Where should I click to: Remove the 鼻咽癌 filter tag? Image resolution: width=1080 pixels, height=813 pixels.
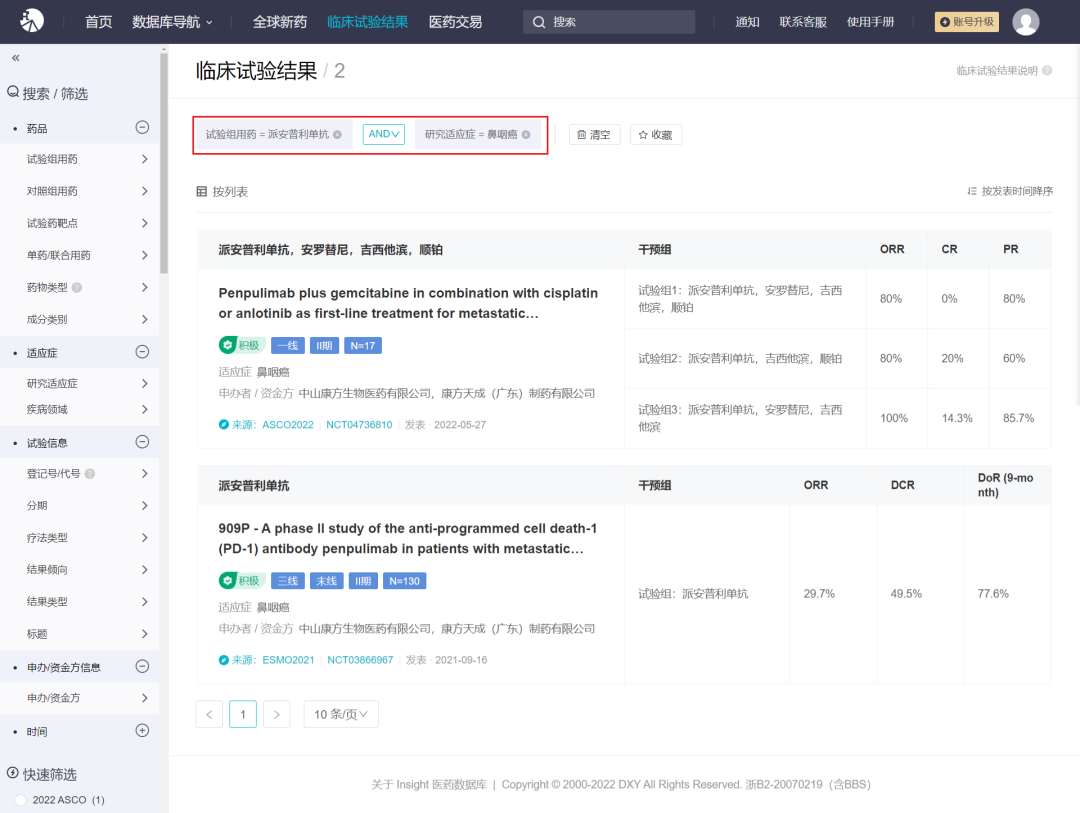(x=526, y=135)
